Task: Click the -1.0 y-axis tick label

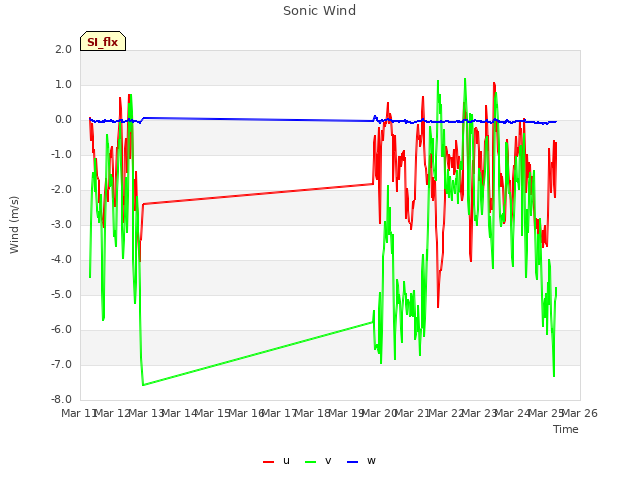Action: pyautogui.click(x=61, y=155)
